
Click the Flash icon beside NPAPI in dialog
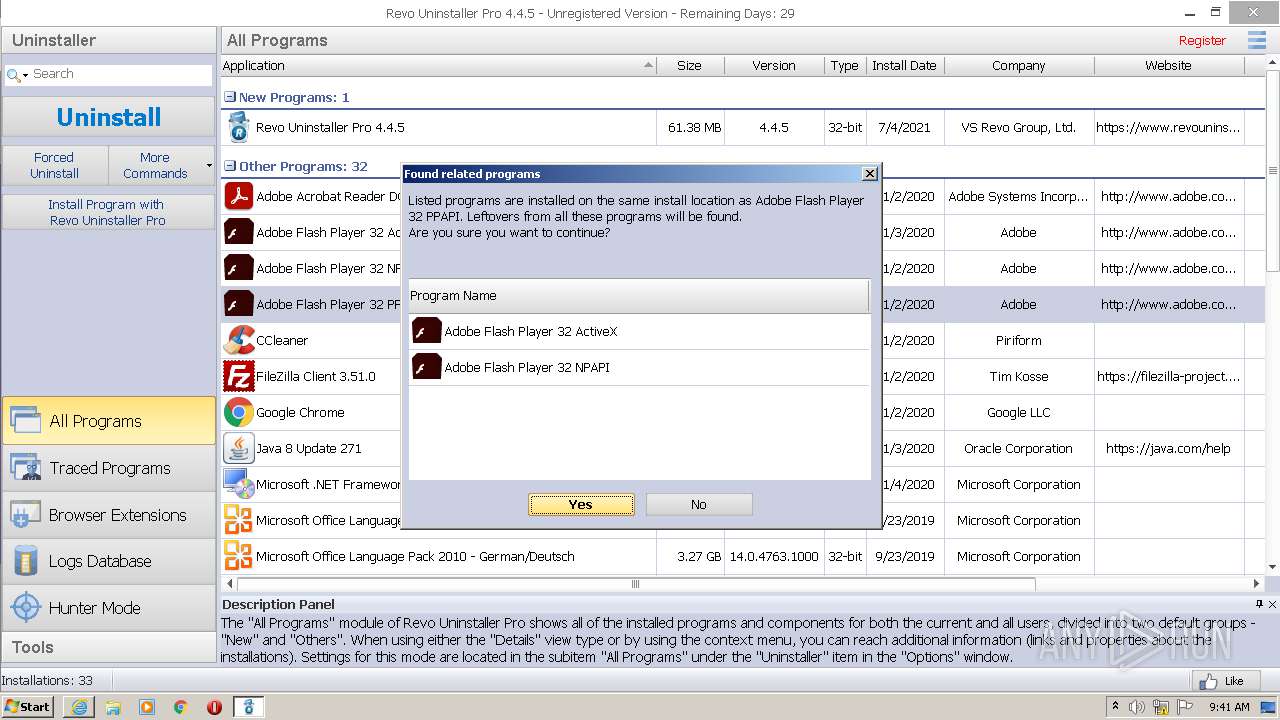[427, 367]
